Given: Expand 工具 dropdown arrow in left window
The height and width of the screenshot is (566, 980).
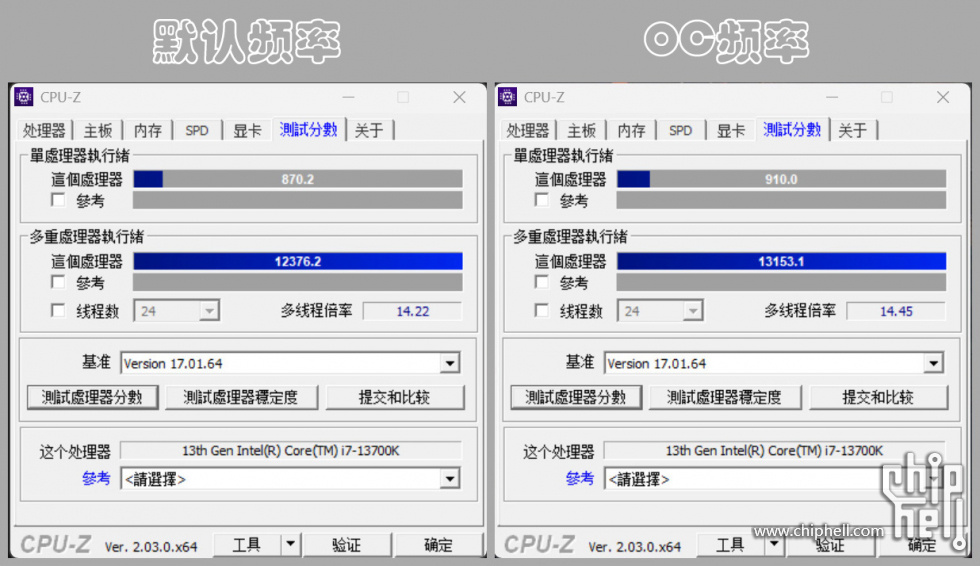Looking at the screenshot, I should pyautogui.click(x=291, y=544).
